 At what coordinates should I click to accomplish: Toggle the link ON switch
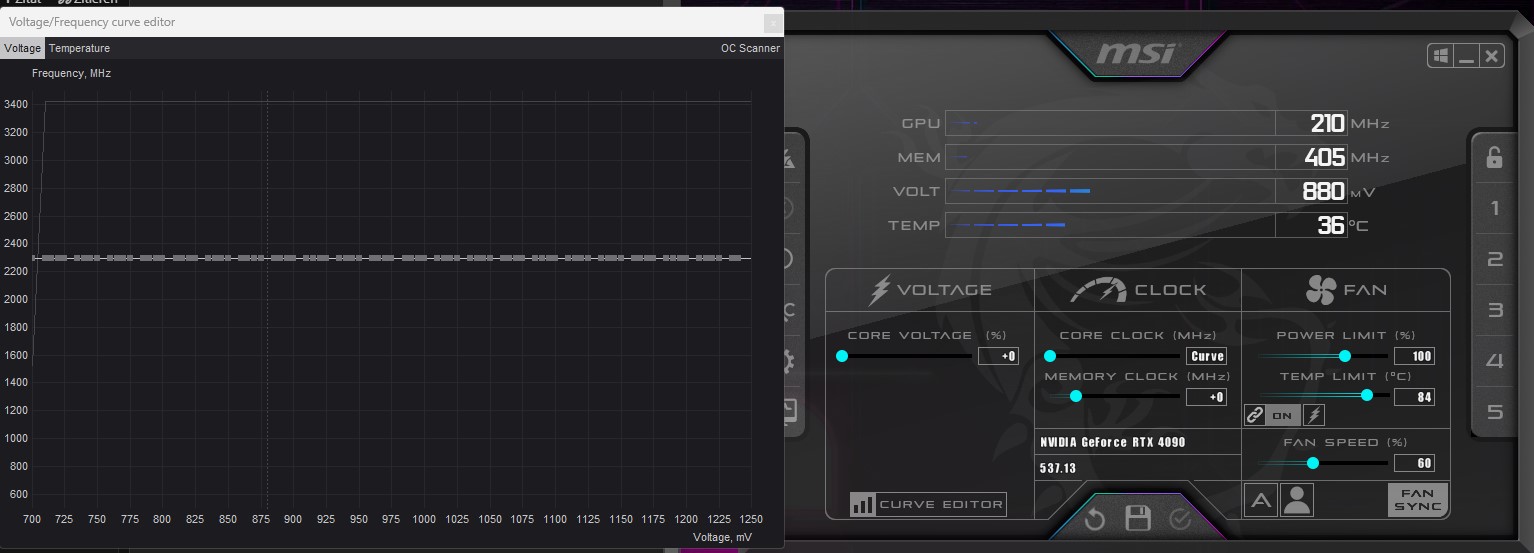pyautogui.click(x=1283, y=415)
